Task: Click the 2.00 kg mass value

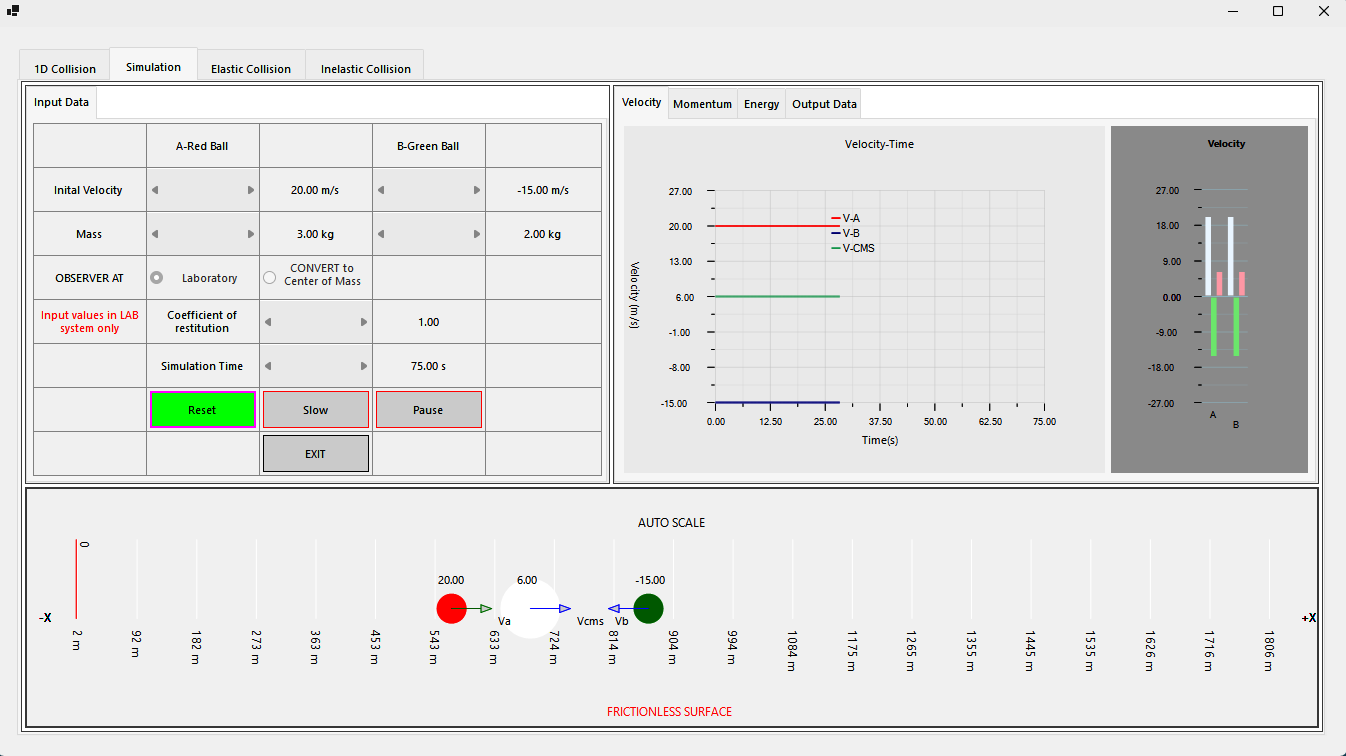Action: 542,234
